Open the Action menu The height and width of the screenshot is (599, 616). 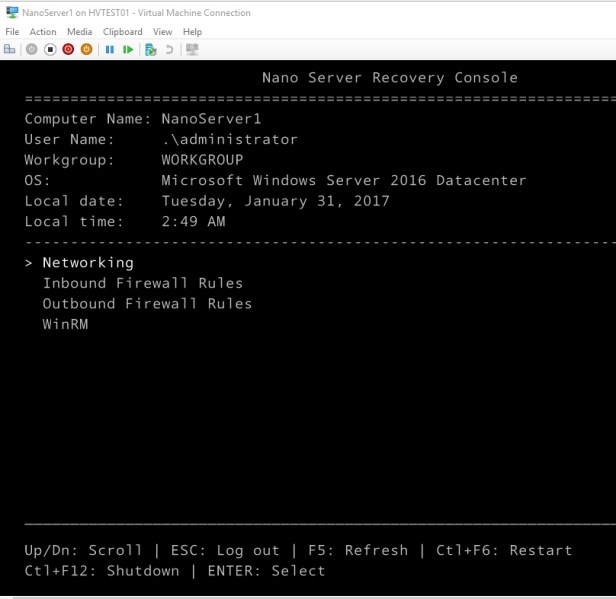(43, 32)
